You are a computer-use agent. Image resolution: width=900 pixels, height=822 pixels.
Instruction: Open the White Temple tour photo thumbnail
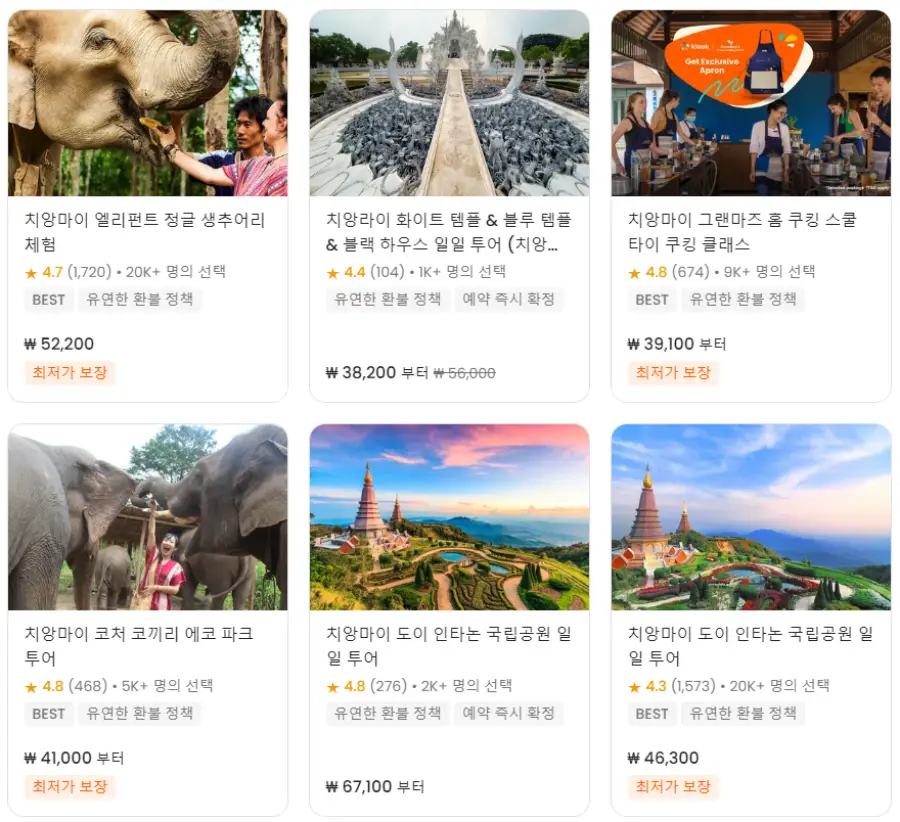coord(449,103)
